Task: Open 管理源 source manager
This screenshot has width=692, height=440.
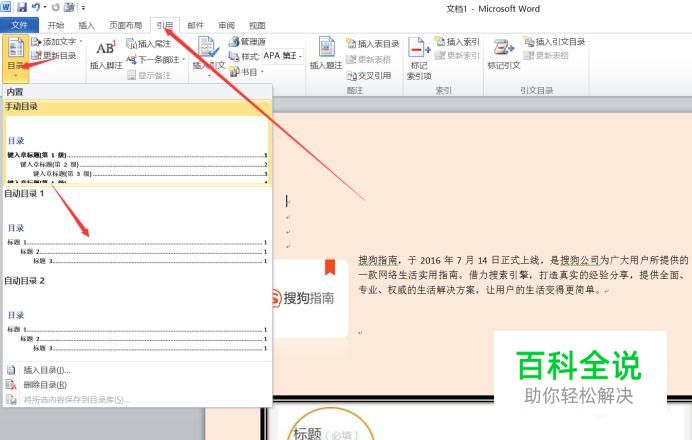Action: [x=248, y=42]
